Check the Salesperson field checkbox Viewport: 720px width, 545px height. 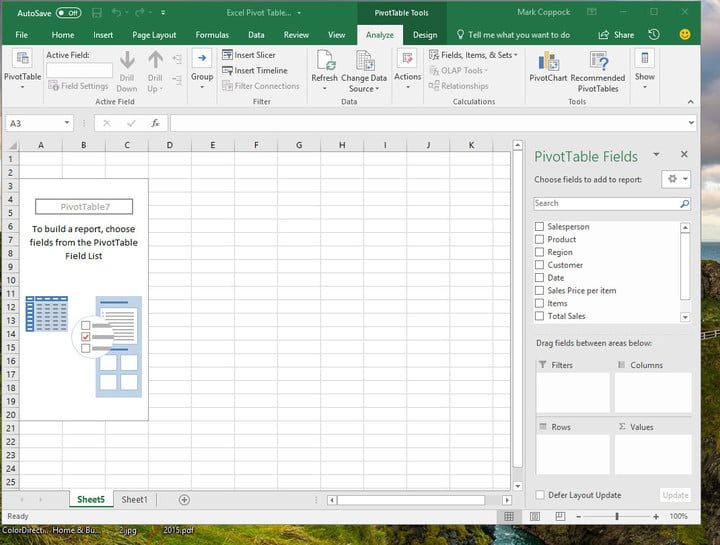coord(540,227)
